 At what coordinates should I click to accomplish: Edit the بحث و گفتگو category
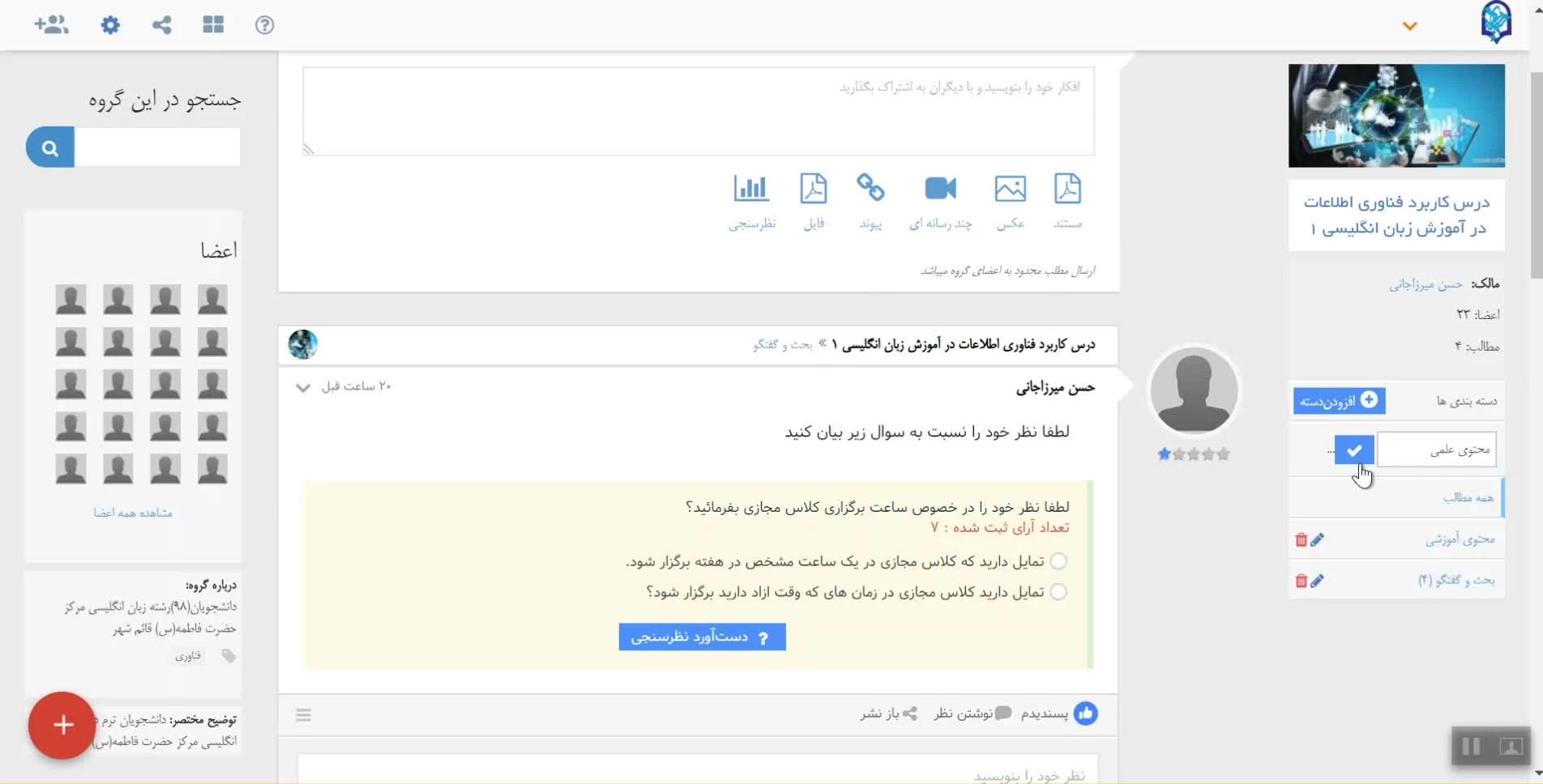click(x=1318, y=581)
